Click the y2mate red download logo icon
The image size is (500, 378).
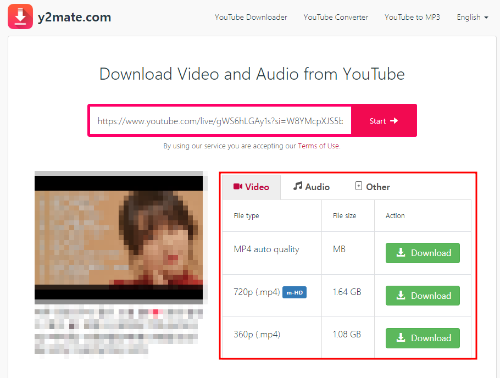tap(20, 17)
